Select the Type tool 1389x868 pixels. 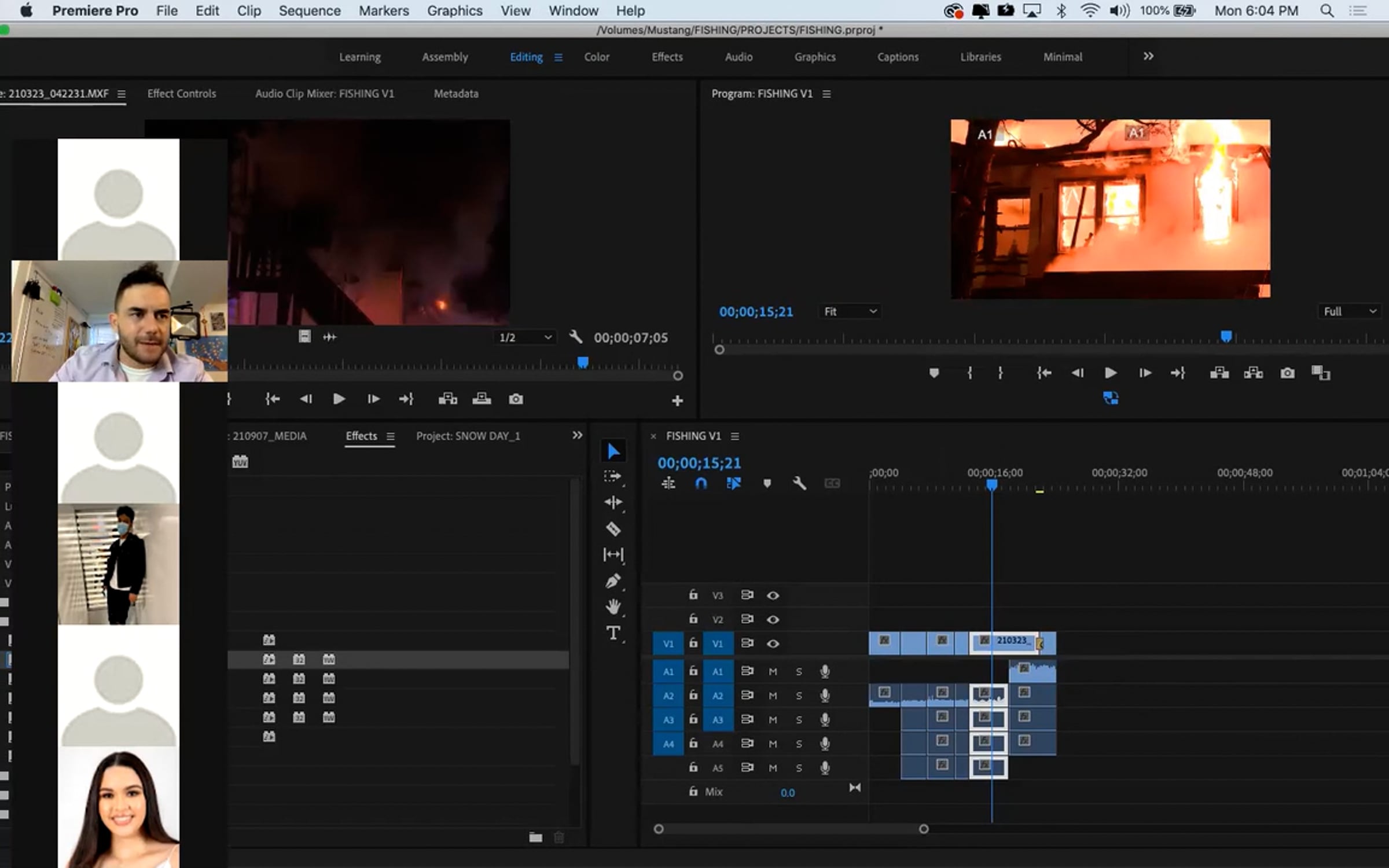tap(613, 632)
